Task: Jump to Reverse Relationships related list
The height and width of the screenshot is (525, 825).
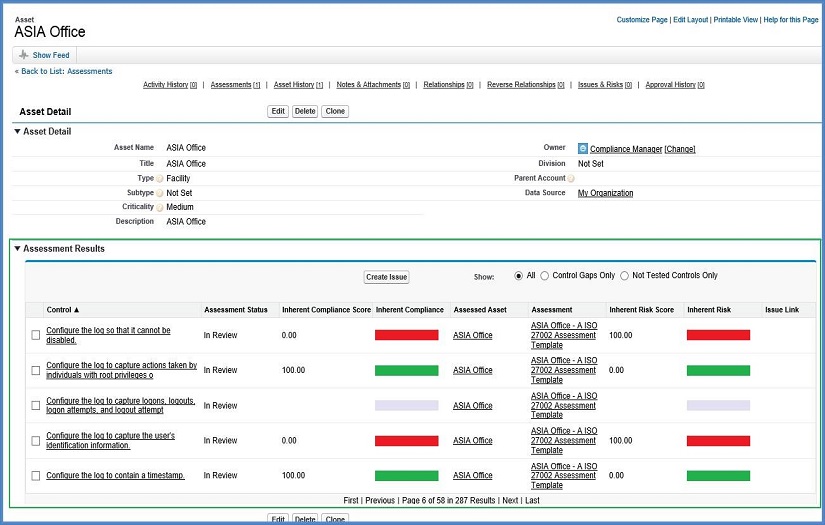Action: 526,85
